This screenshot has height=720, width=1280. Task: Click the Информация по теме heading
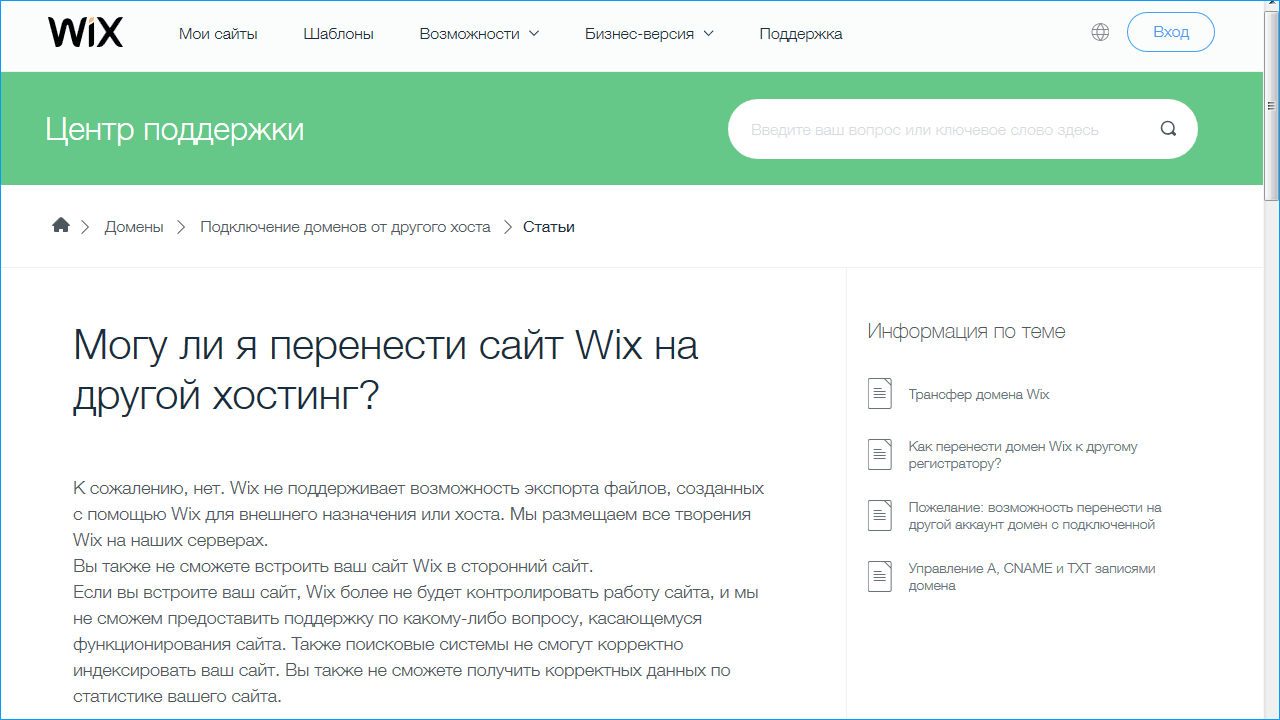967,331
